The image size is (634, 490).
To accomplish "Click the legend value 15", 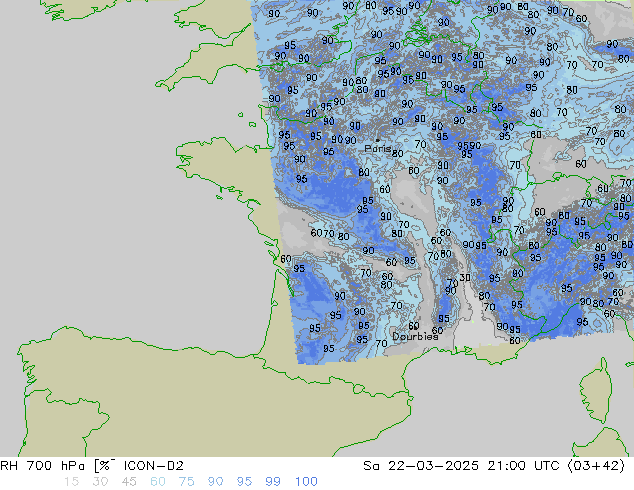I will (x=71, y=482).
